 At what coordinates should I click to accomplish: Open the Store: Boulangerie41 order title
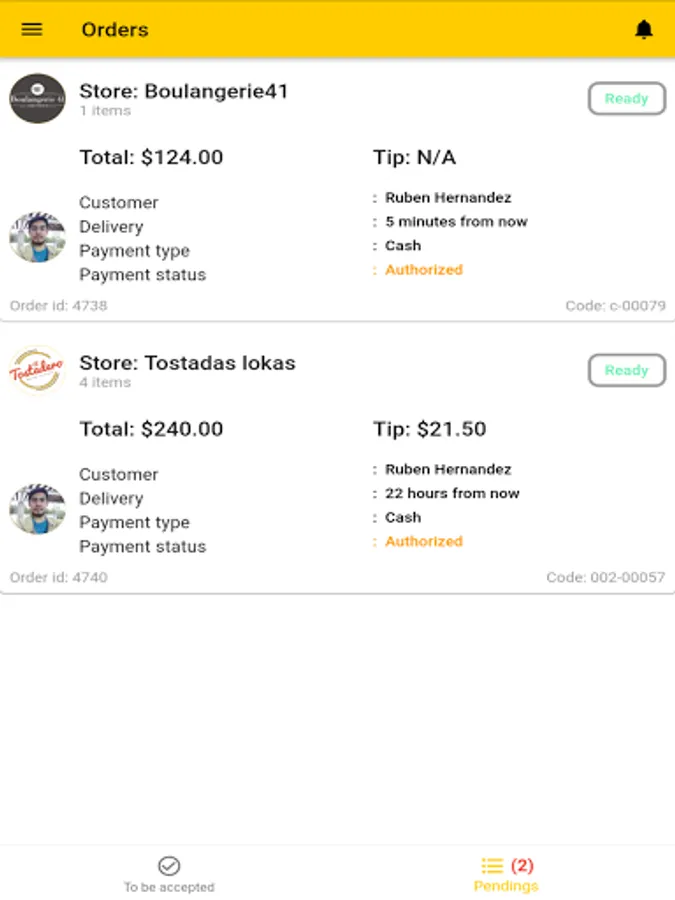[184, 91]
